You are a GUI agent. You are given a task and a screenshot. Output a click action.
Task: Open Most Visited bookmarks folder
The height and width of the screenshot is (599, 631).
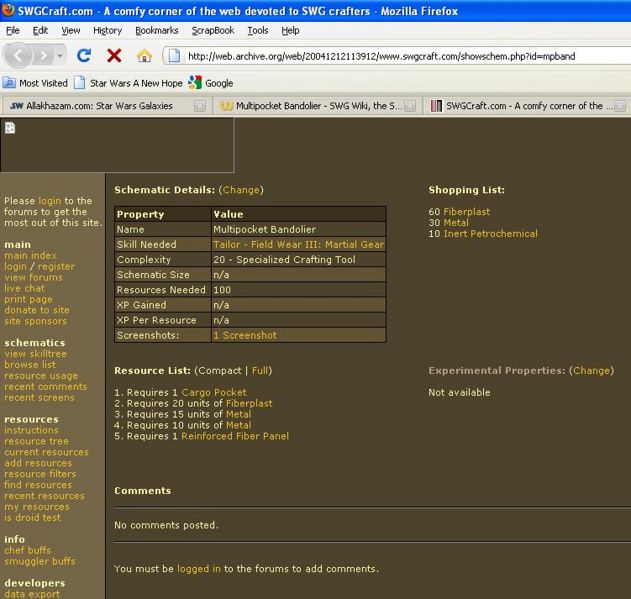click(x=36, y=83)
